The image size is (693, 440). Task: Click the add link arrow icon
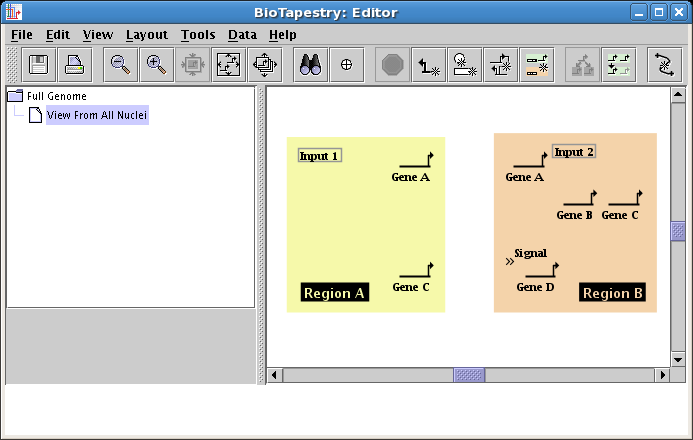coord(430,65)
